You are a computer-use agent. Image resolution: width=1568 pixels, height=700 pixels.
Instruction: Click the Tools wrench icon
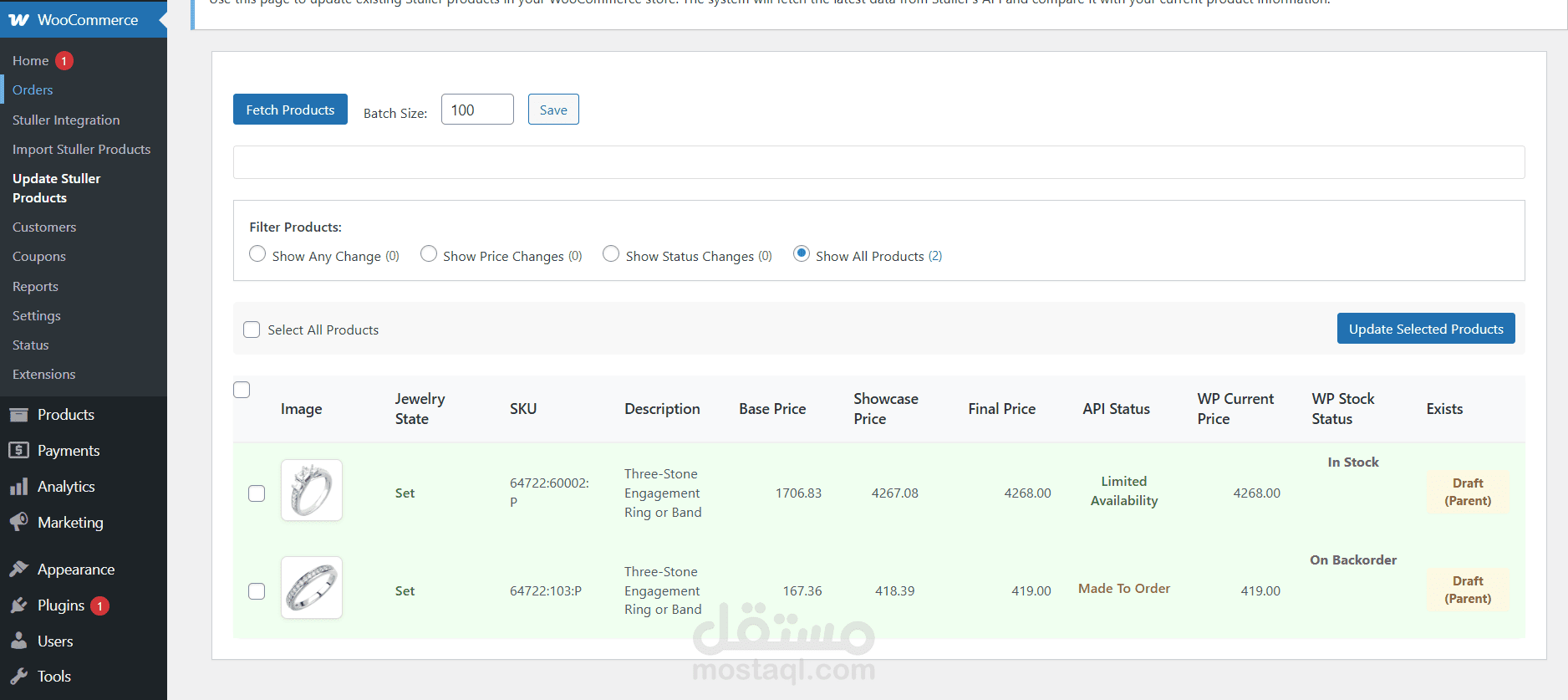(18, 676)
